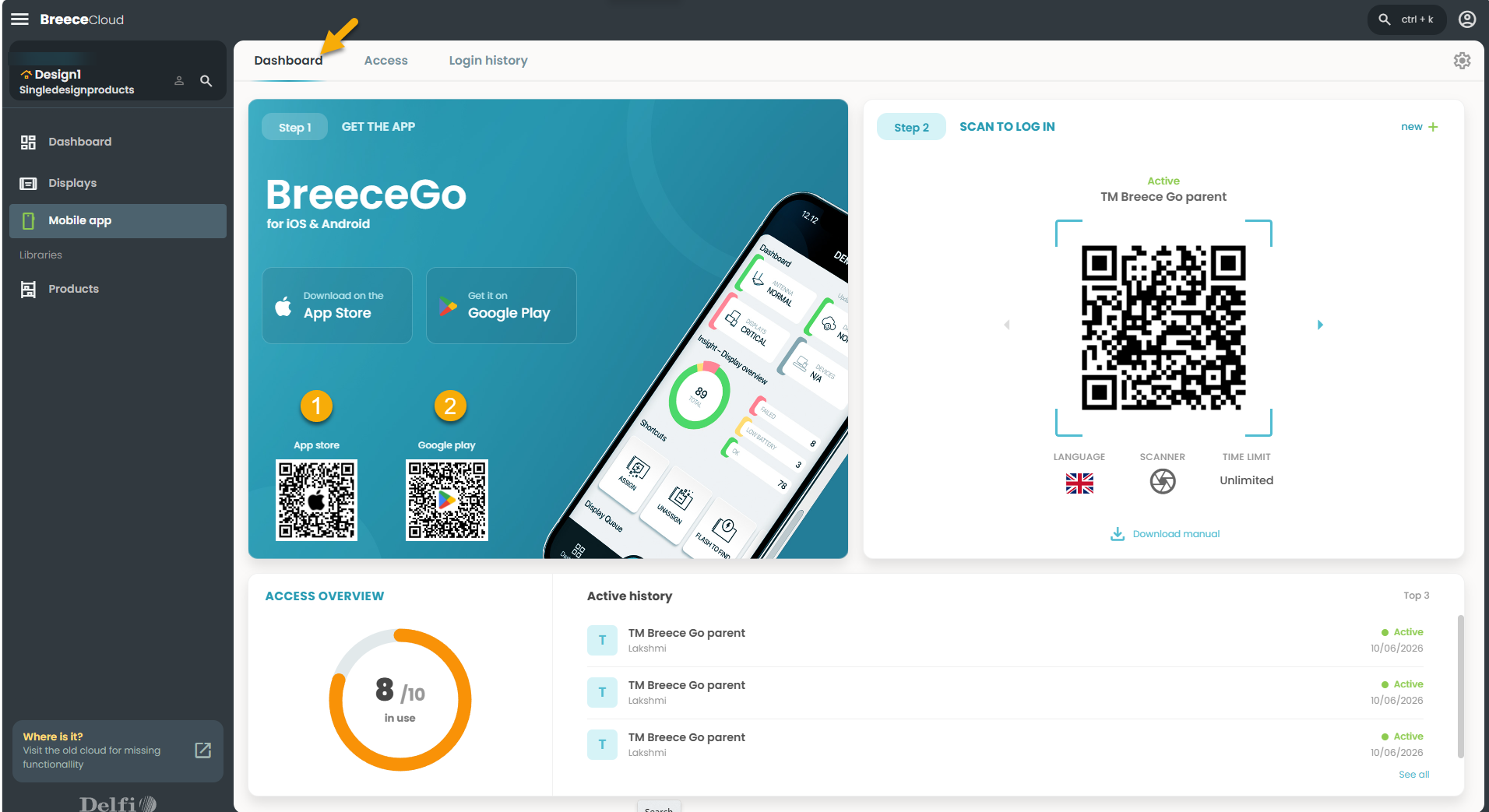Click new to add a login
Viewport: 1489px width, 812px height.
(x=1411, y=127)
